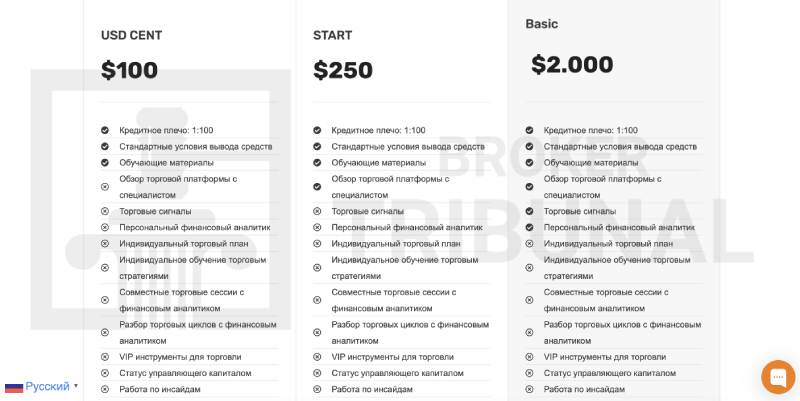
Task: Click cross icon beside Статус управляющего капиталом in USD CENT
Action: click(105, 373)
